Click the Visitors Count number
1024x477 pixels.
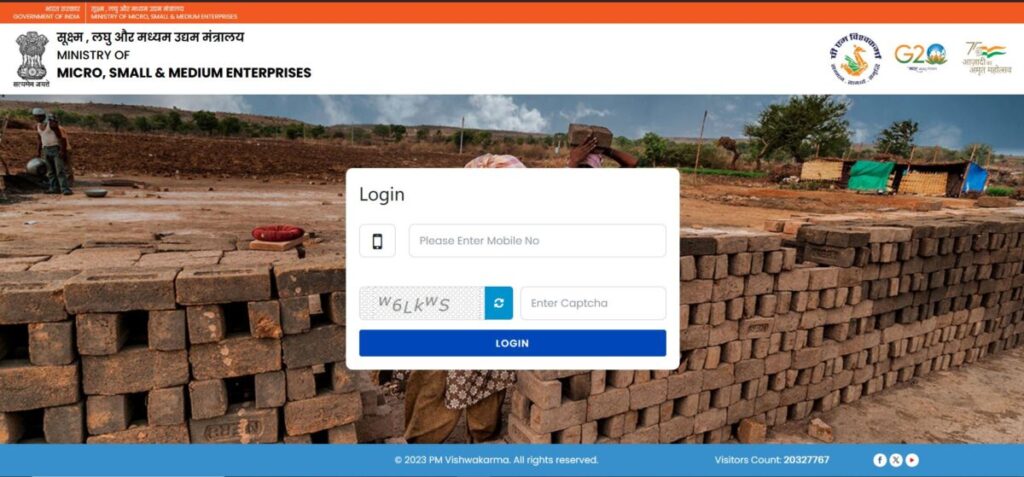click(x=807, y=460)
